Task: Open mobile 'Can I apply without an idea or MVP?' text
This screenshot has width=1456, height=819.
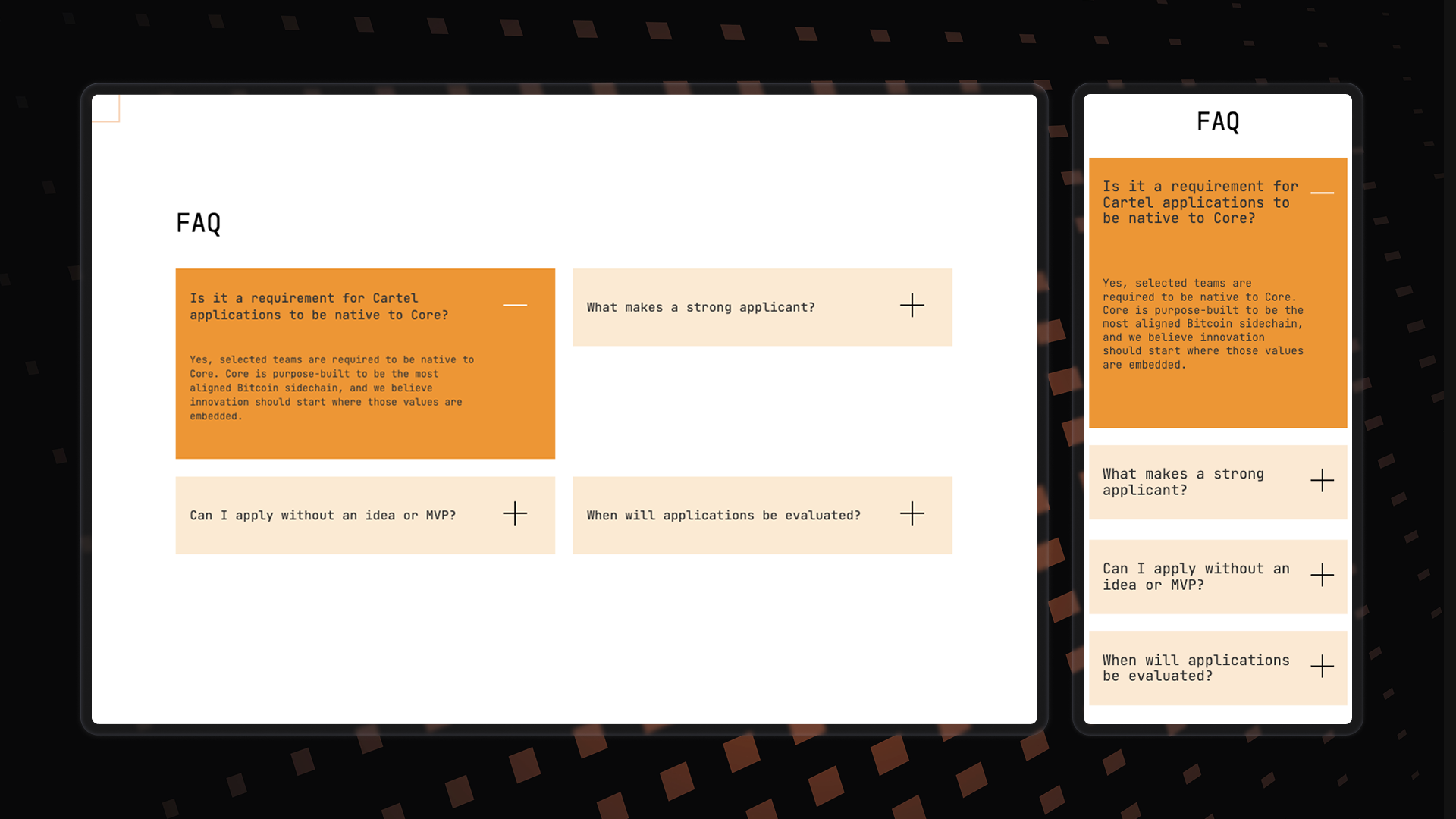Action: (x=1195, y=577)
